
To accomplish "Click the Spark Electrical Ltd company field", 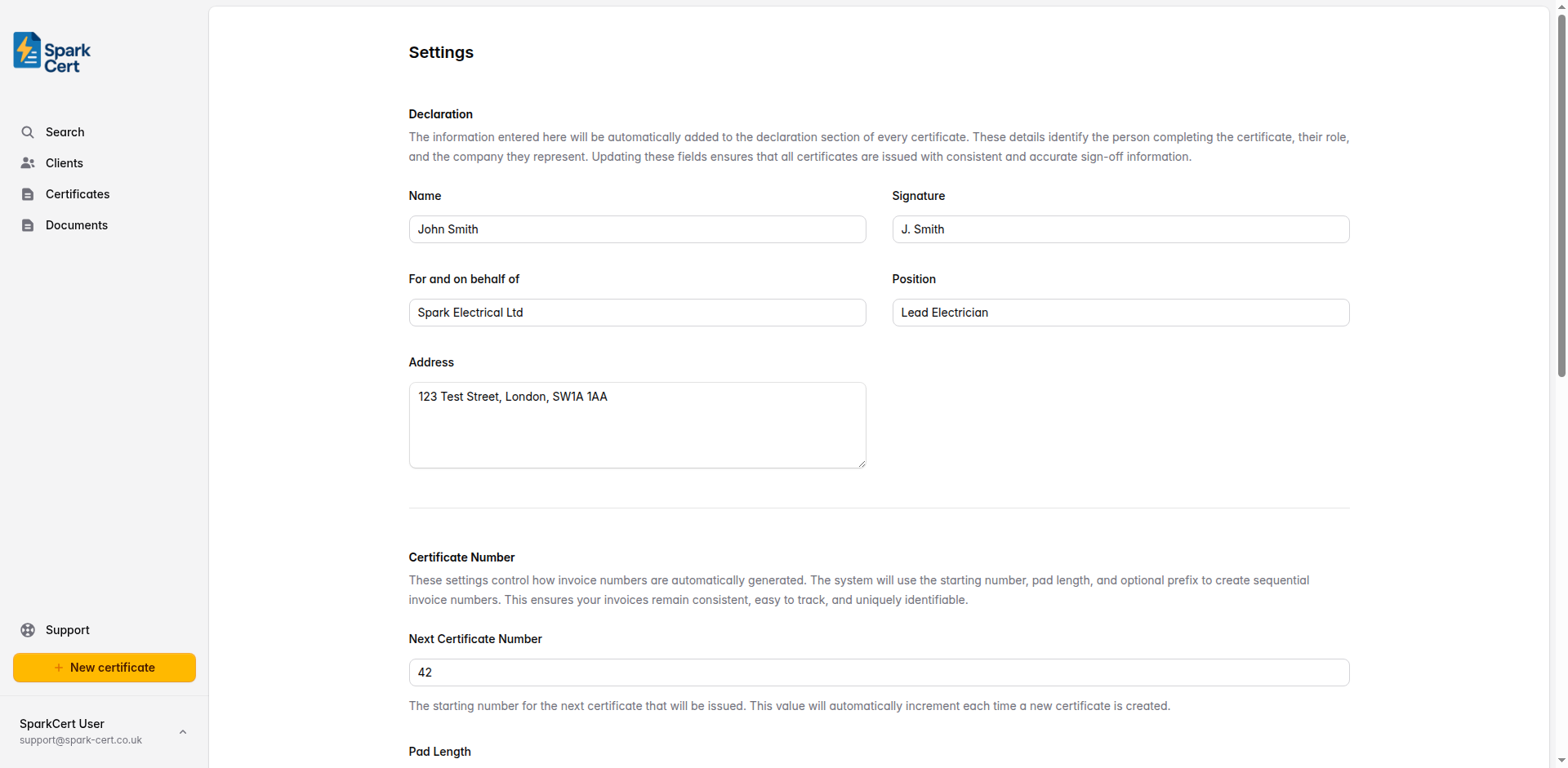I will [x=637, y=313].
